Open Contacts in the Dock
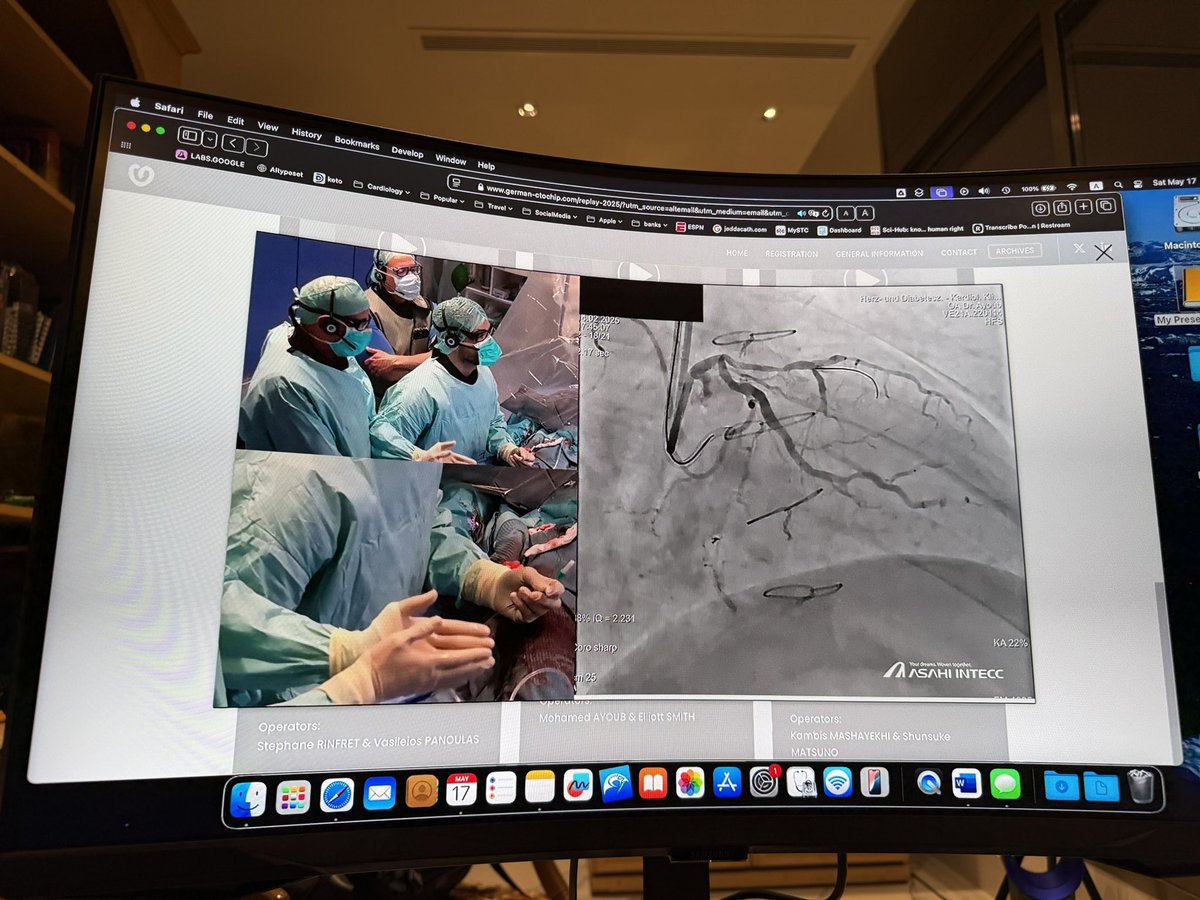Viewport: 1200px width, 900px height. click(422, 791)
